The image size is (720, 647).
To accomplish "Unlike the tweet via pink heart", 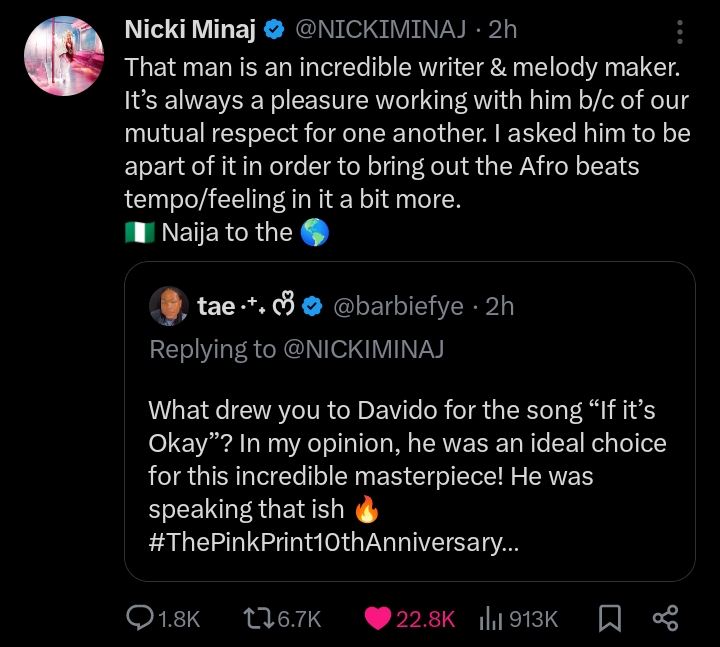I will coord(377,618).
